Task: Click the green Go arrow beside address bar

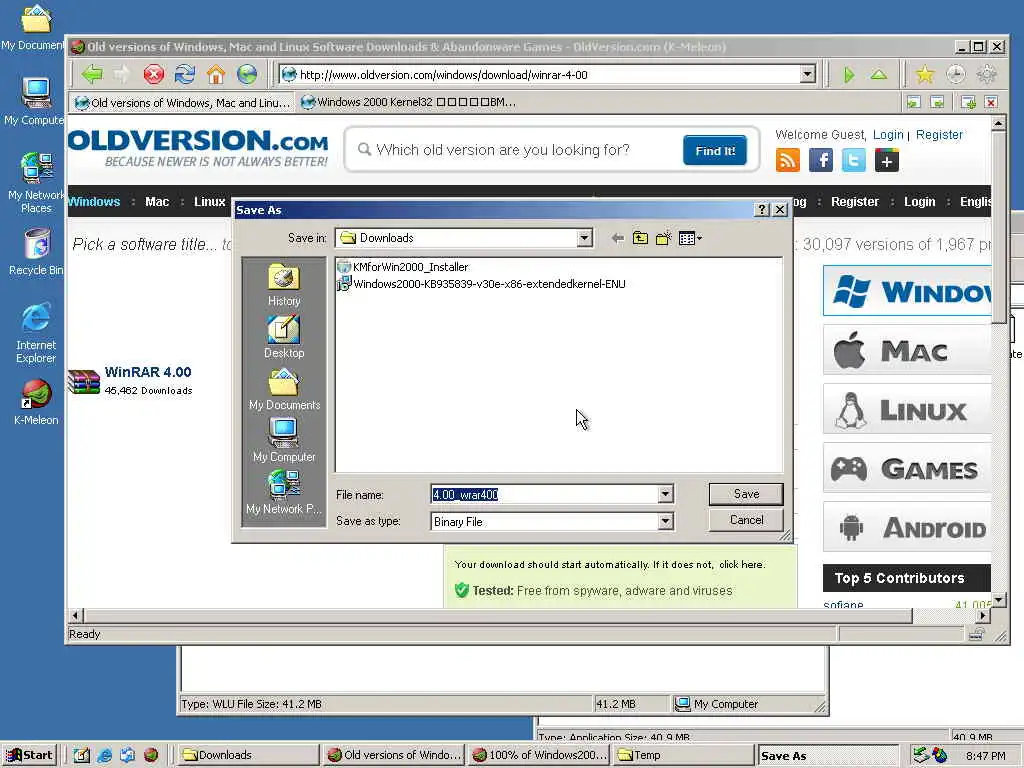Action: tap(848, 75)
